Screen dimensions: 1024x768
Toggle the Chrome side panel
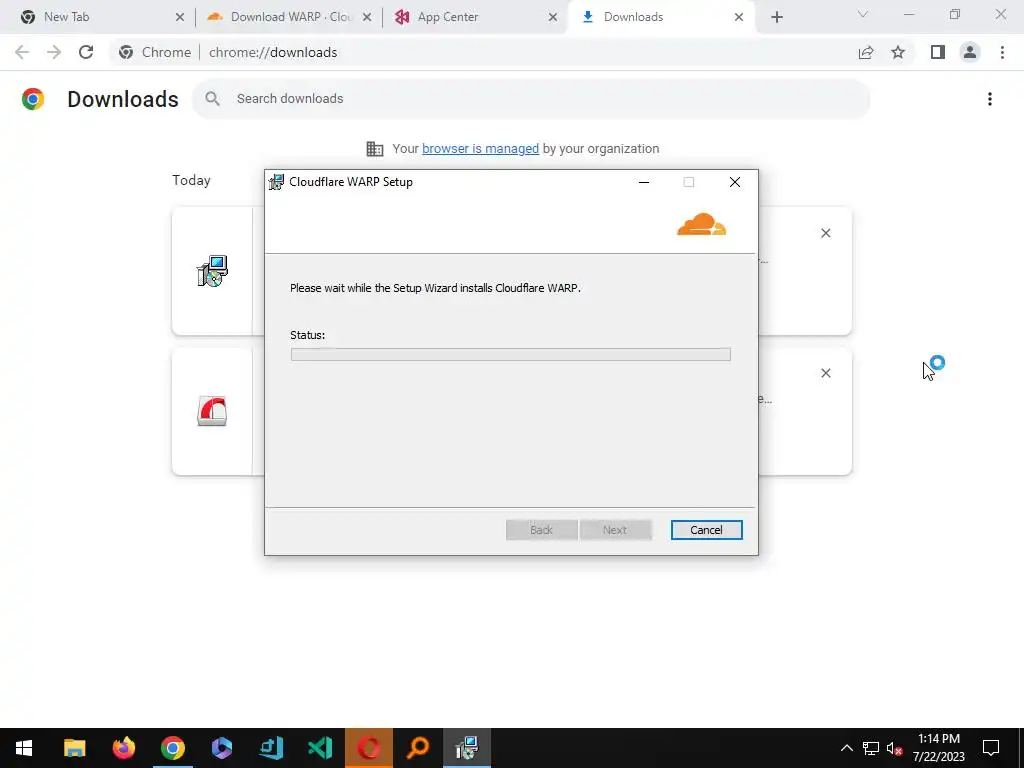(x=938, y=52)
